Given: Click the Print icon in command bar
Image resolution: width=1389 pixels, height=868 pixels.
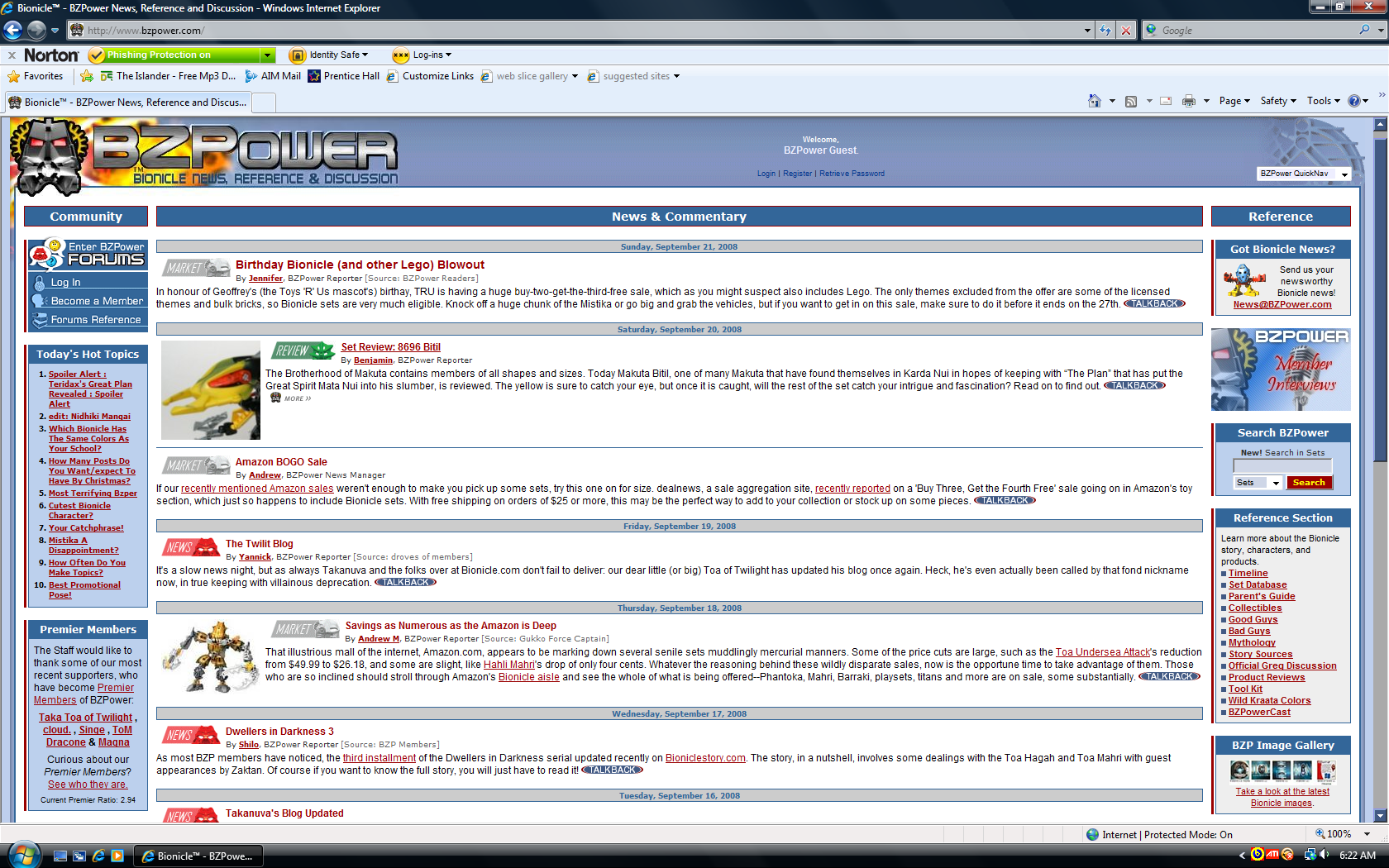Looking at the screenshot, I should (1189, 101).
